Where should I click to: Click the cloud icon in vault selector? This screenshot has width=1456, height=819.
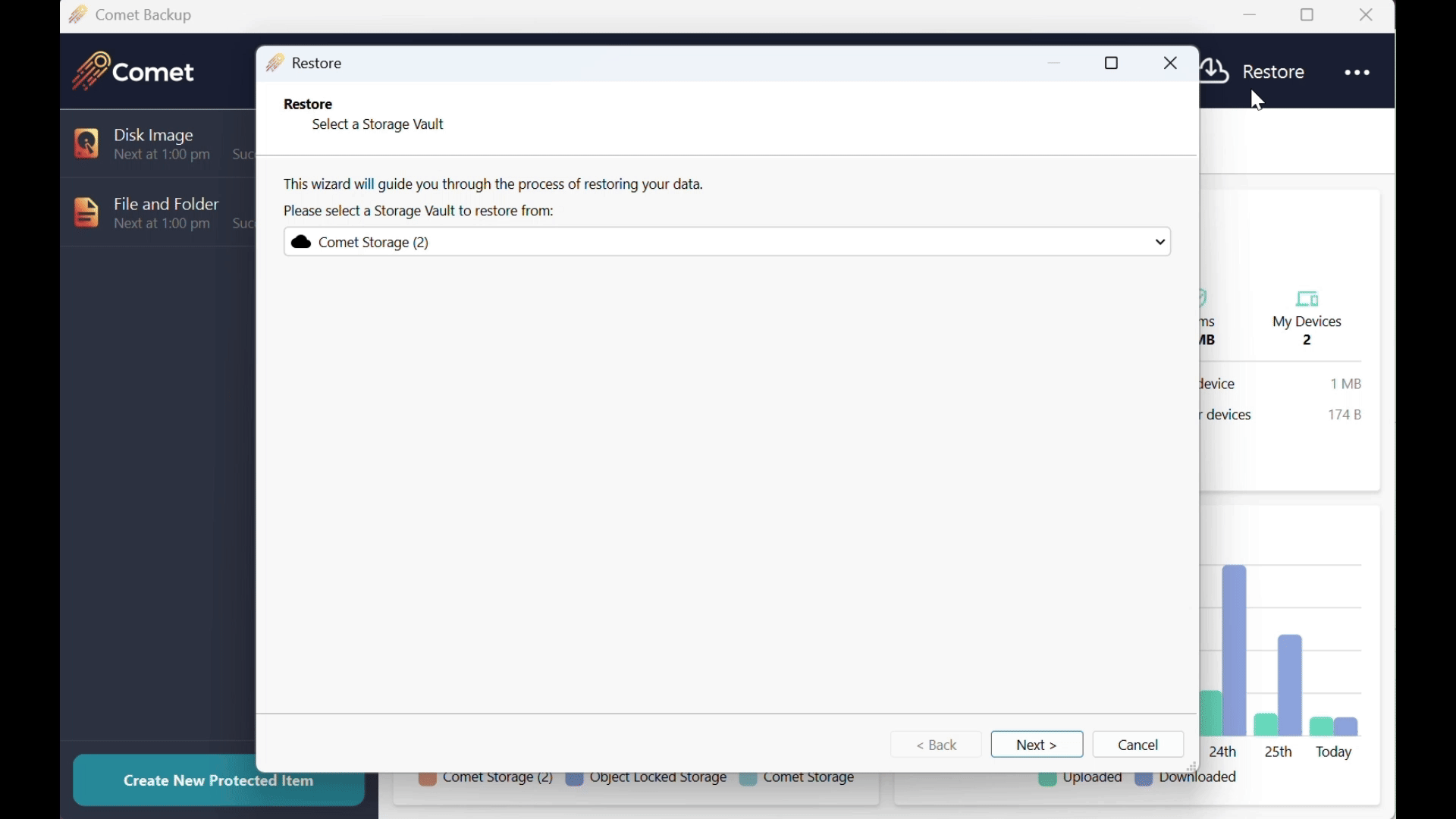point(302,242)
